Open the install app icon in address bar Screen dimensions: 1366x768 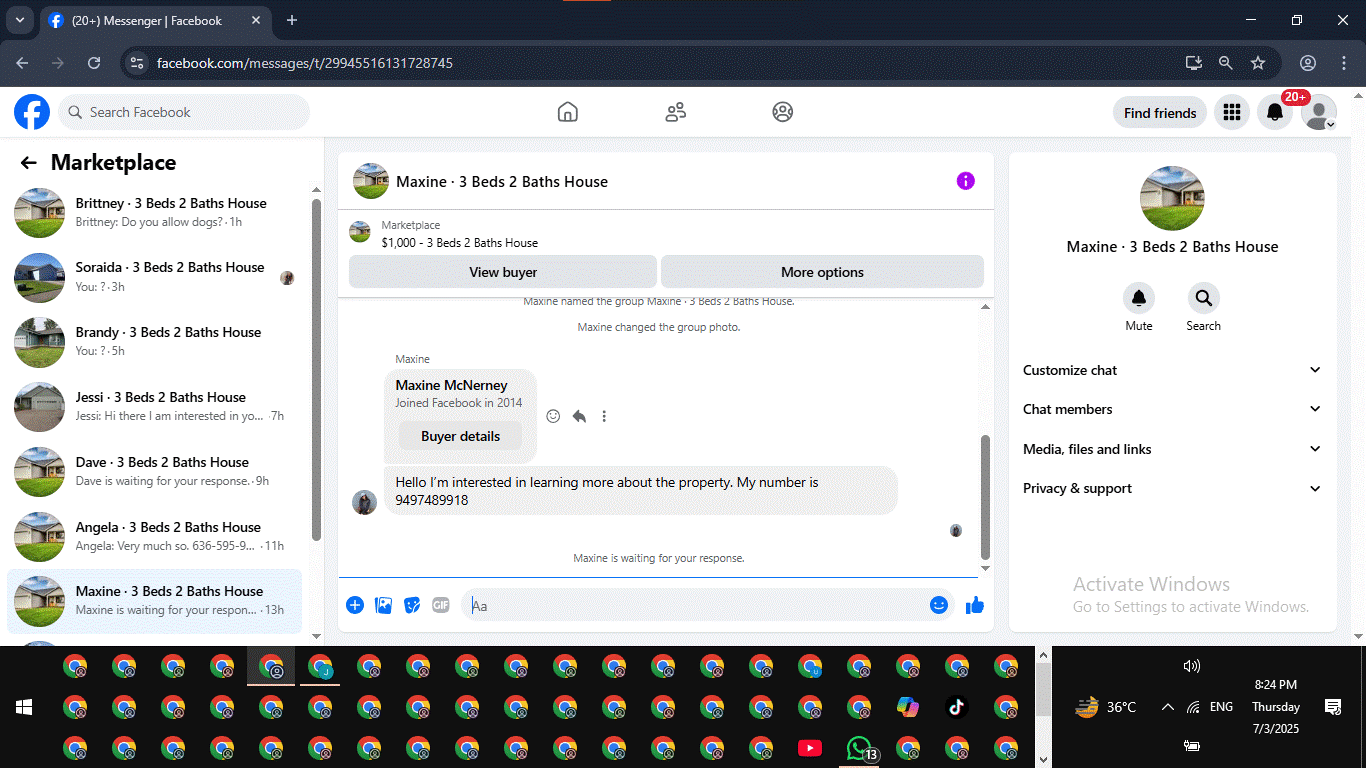click(1194, 63)
